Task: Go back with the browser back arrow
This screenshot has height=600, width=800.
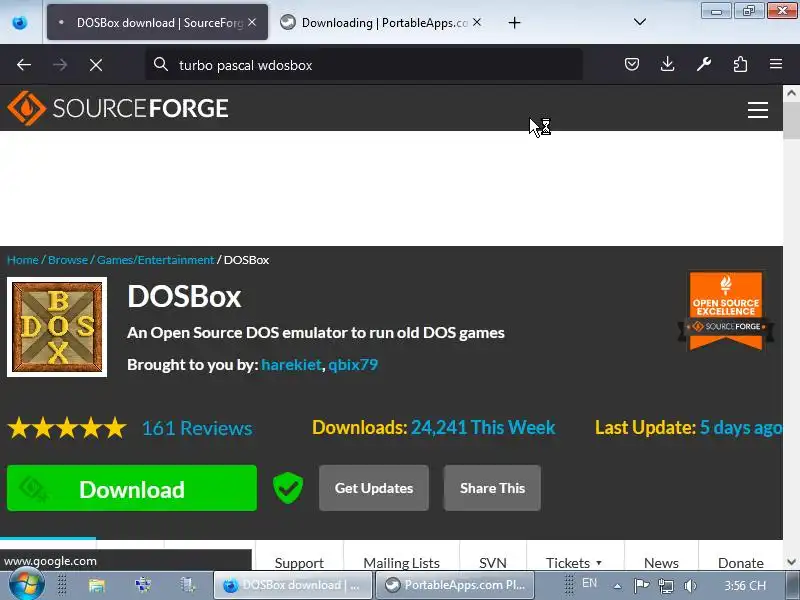Action: tap(24, 65)
